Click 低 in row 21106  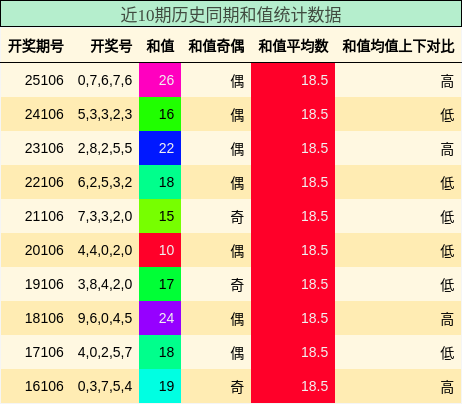click(447, 217)
